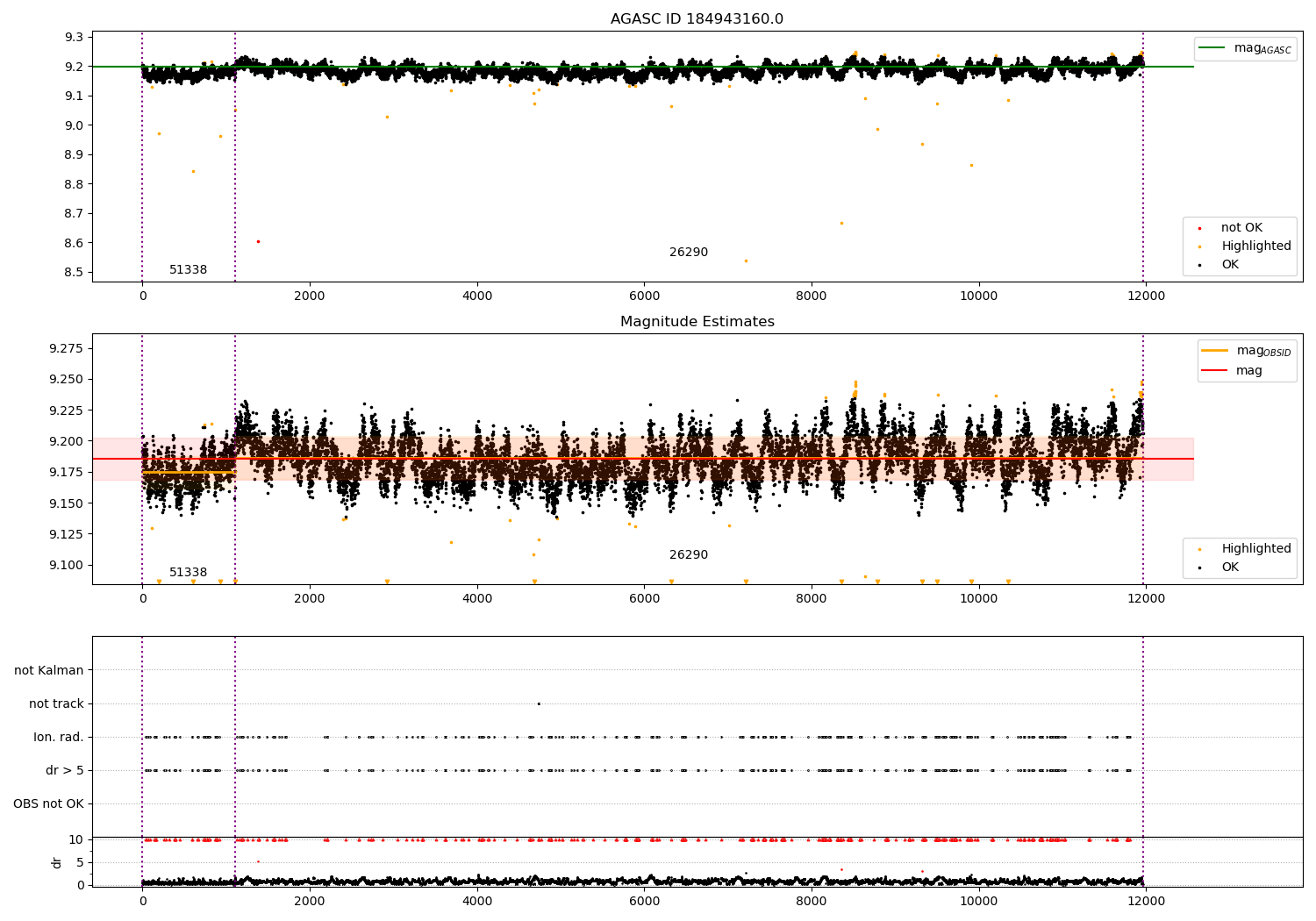Viewport: 1316px width, 921px height.
Task: Click the "2000" x-tick under the bottom plot
Action: pyautogui.click(x=310, y=902)
